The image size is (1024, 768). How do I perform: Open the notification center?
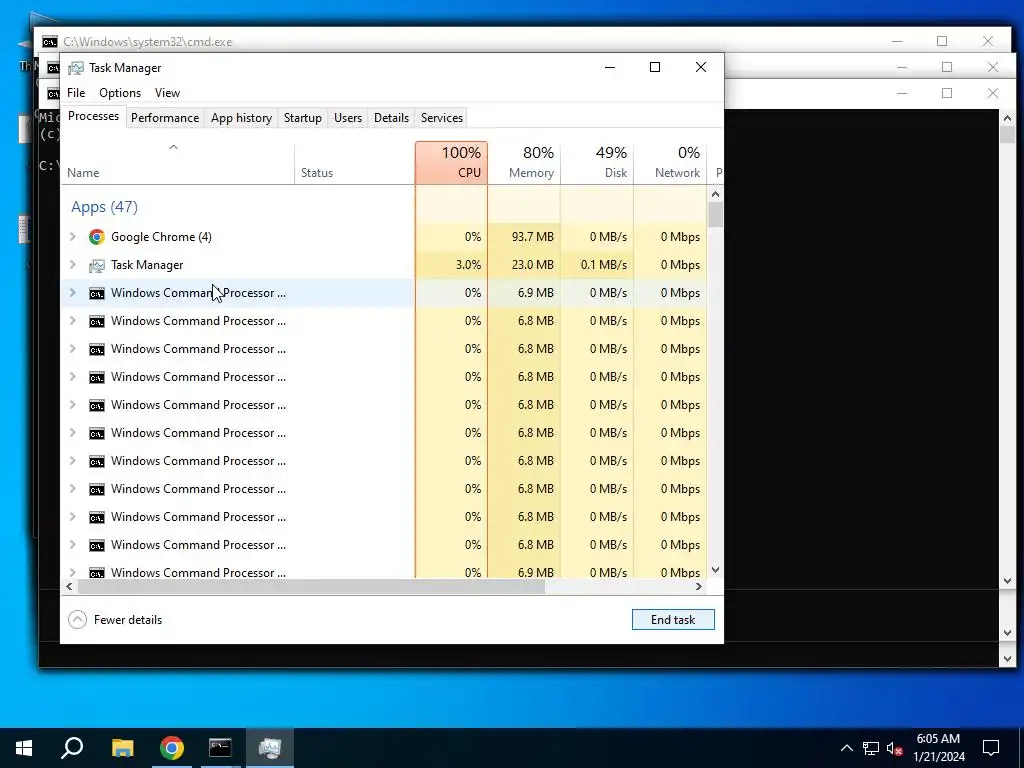click(991, 748)
